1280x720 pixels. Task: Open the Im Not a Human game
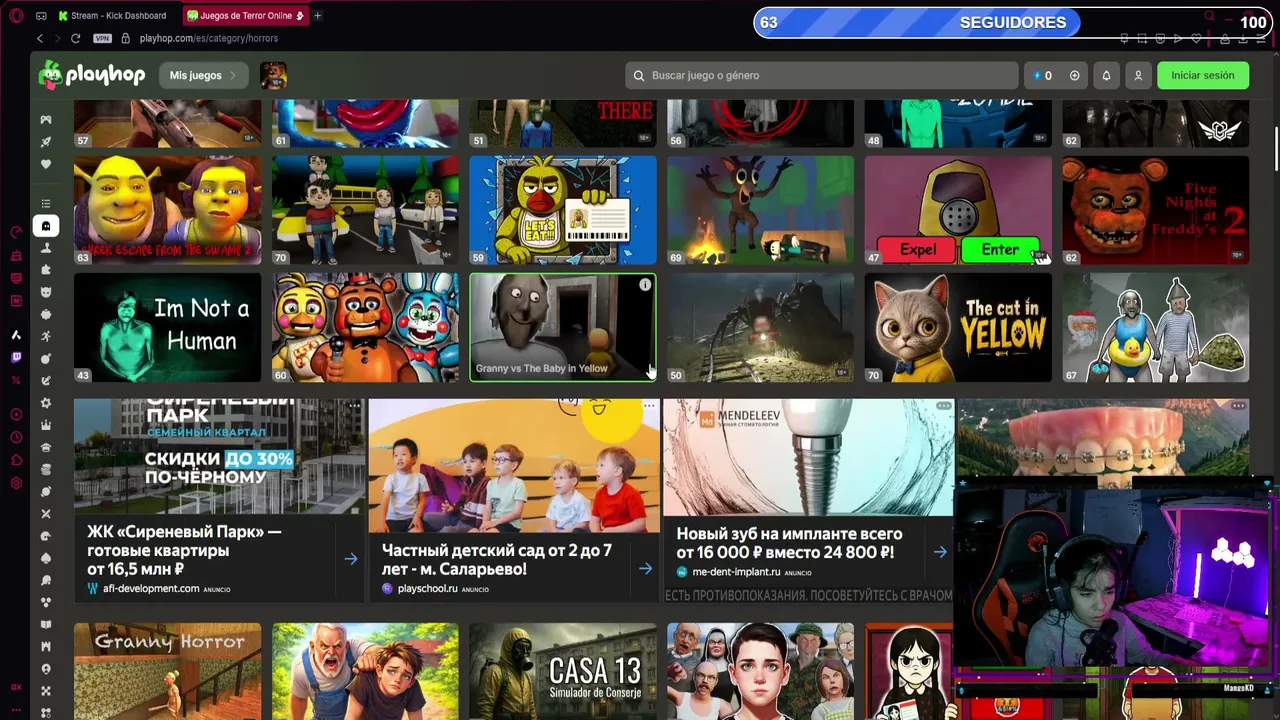(x=167, y=328)
